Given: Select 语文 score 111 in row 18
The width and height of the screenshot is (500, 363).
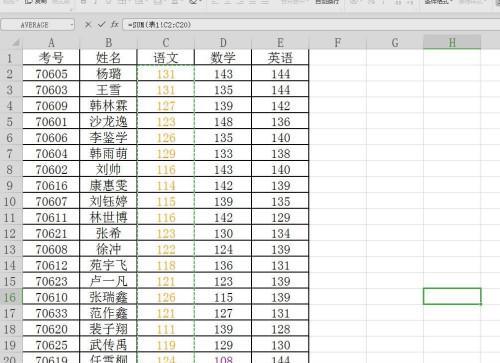Looking at the screenshot, I should coord(166,329).
